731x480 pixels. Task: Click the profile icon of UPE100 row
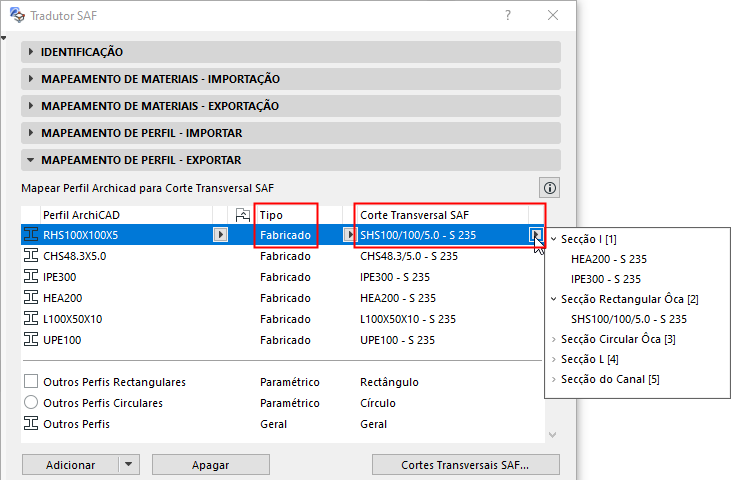(31, 339)
